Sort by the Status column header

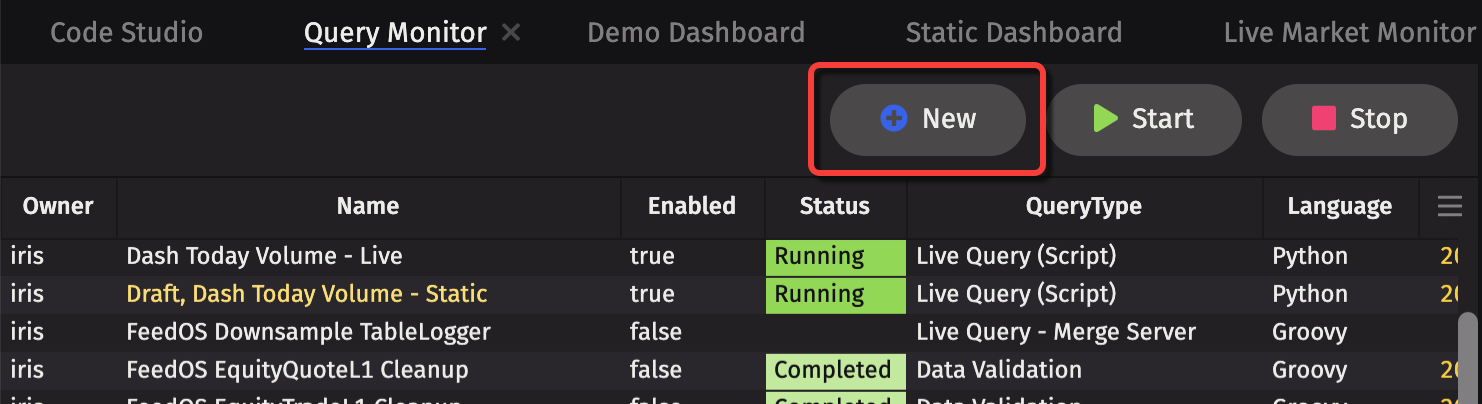(x=834, y=207)
